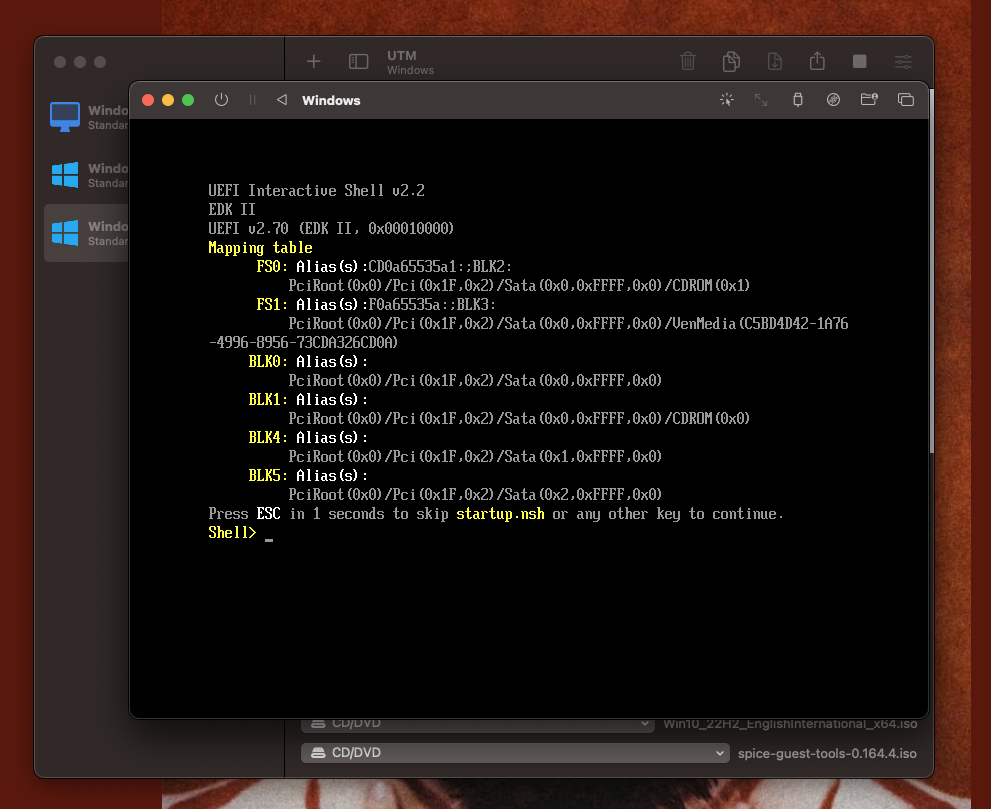Click the UEFI Interactive Shell v2.2 line
The image size is (991, 809).
[x=317, y=190]
